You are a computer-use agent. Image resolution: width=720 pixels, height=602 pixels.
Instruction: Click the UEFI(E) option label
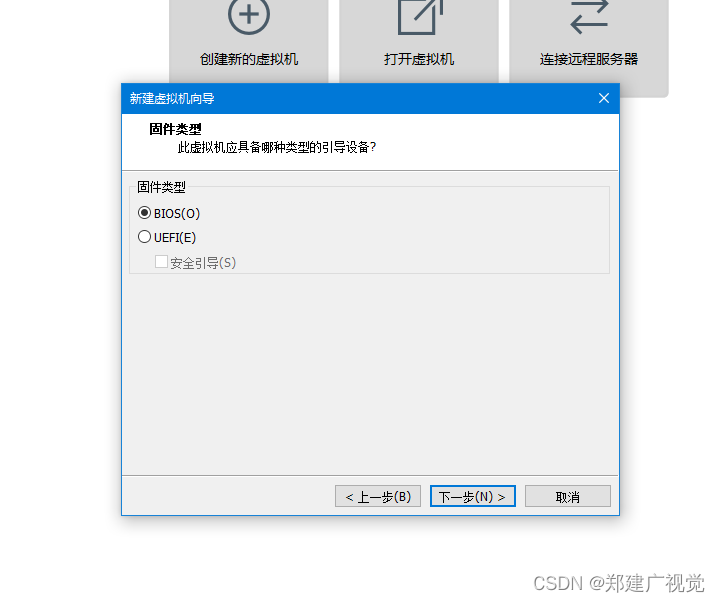coord(175,237)
